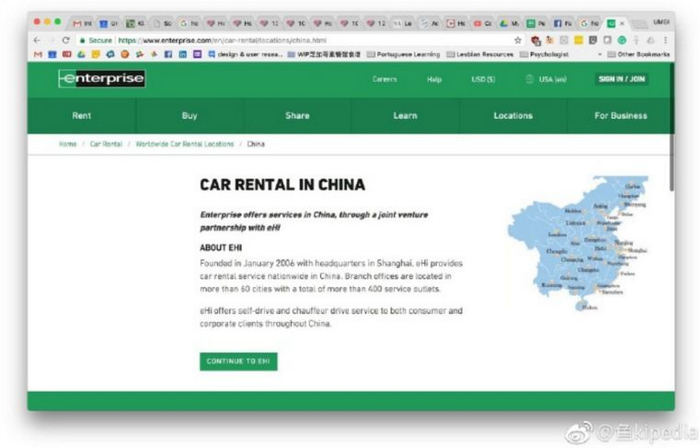Switch to the Google Drive browser tab
Screen dimensions: 700x448
(x=509, y=23)
